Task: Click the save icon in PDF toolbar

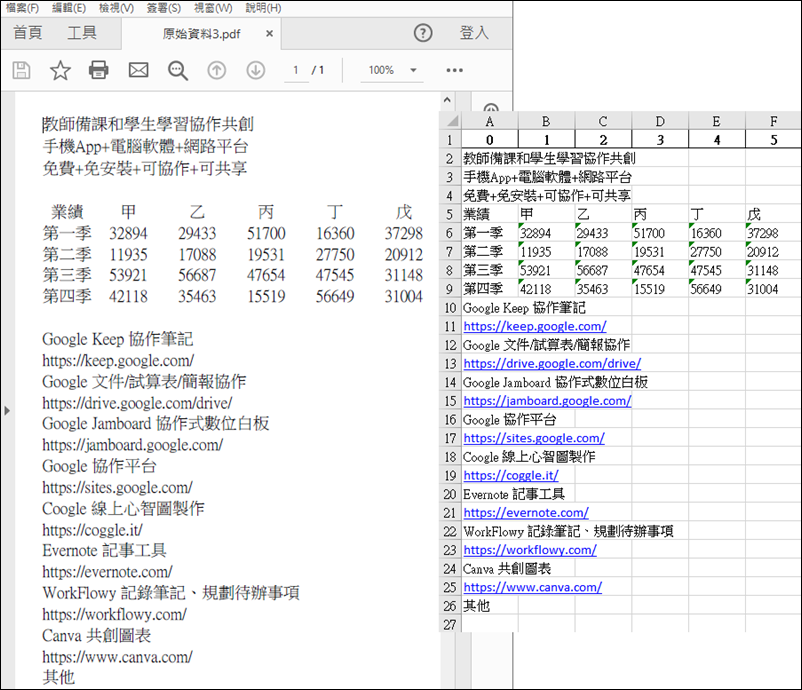Action: tap(21, 70)
